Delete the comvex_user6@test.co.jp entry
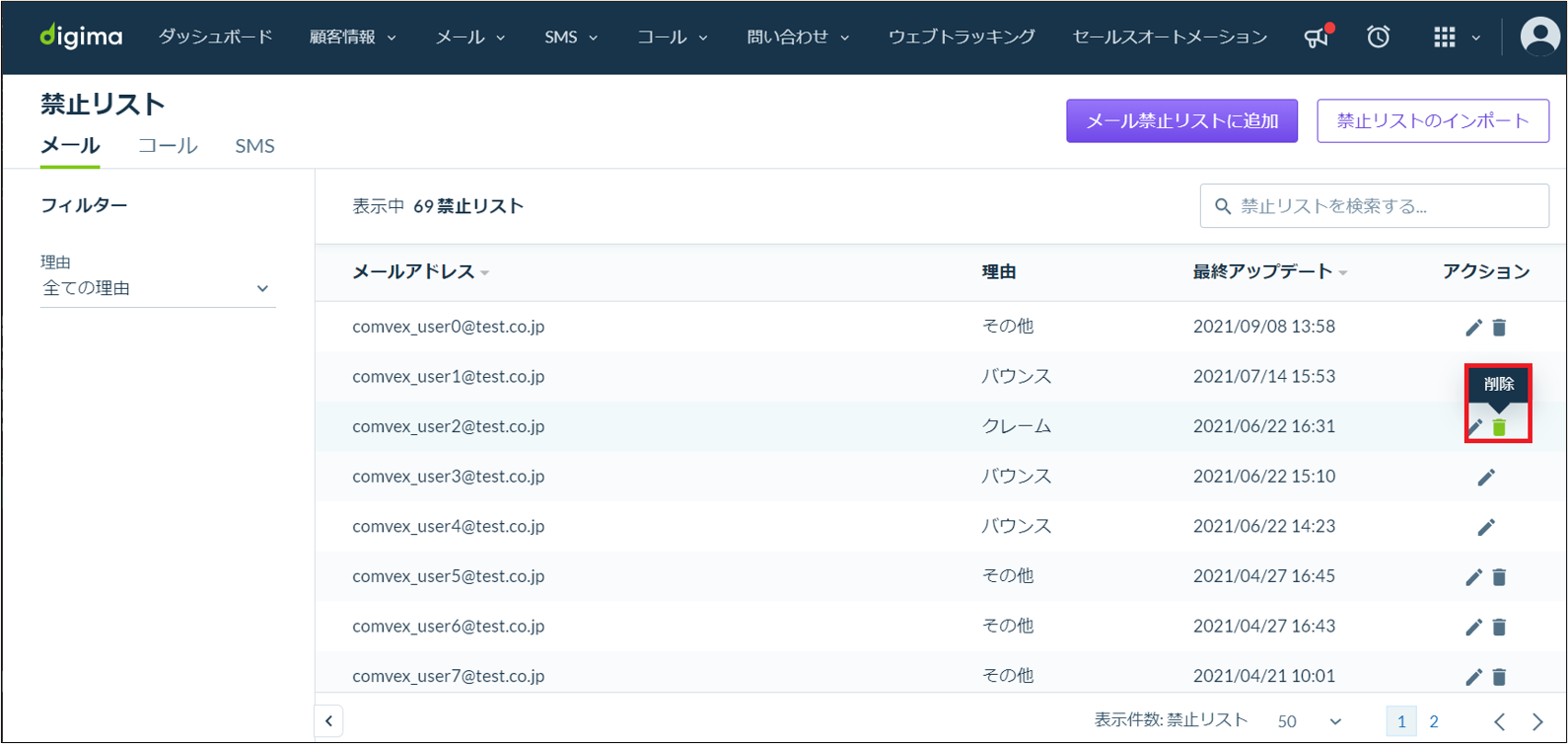The height and width of the screenshot is (744, 1568). pos(1499,627)
